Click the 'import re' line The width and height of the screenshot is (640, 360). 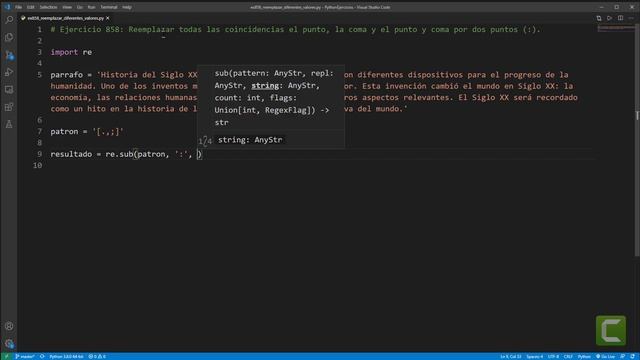click(x=71, y=52)
